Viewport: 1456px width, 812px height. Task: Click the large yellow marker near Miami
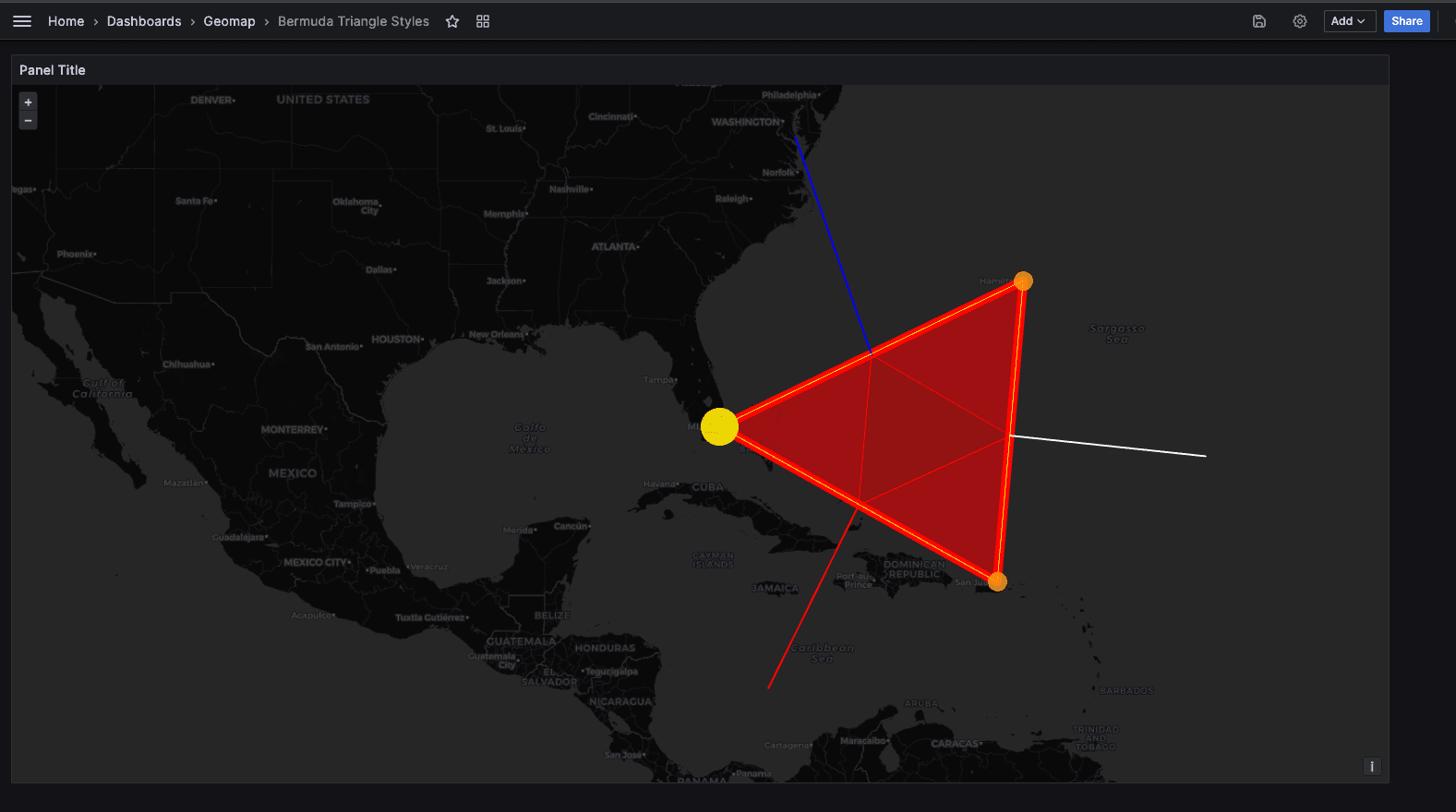pyautogui.click(x=719, y=426)
